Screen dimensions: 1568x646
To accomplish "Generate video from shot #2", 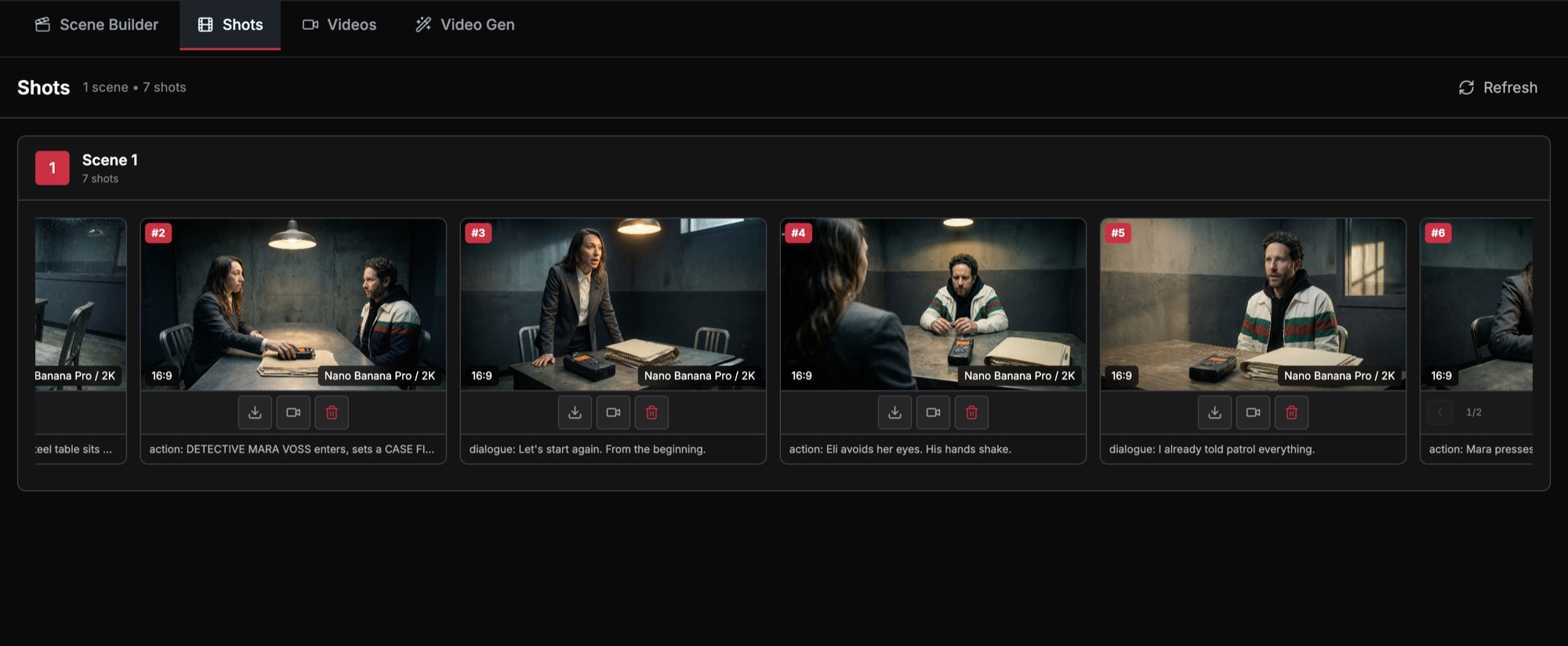I will click(293, 412).
